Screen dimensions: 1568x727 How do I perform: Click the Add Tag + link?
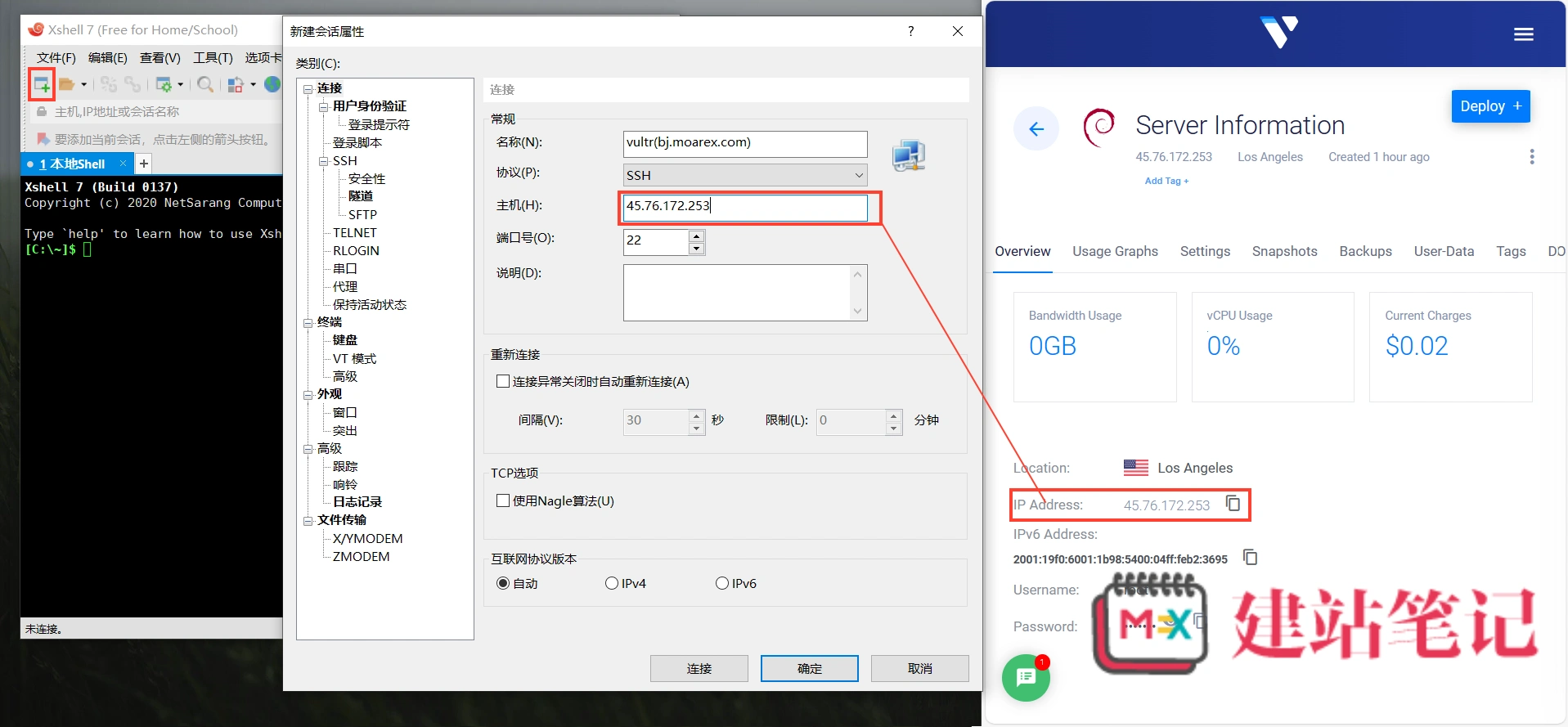point(1166,181)
